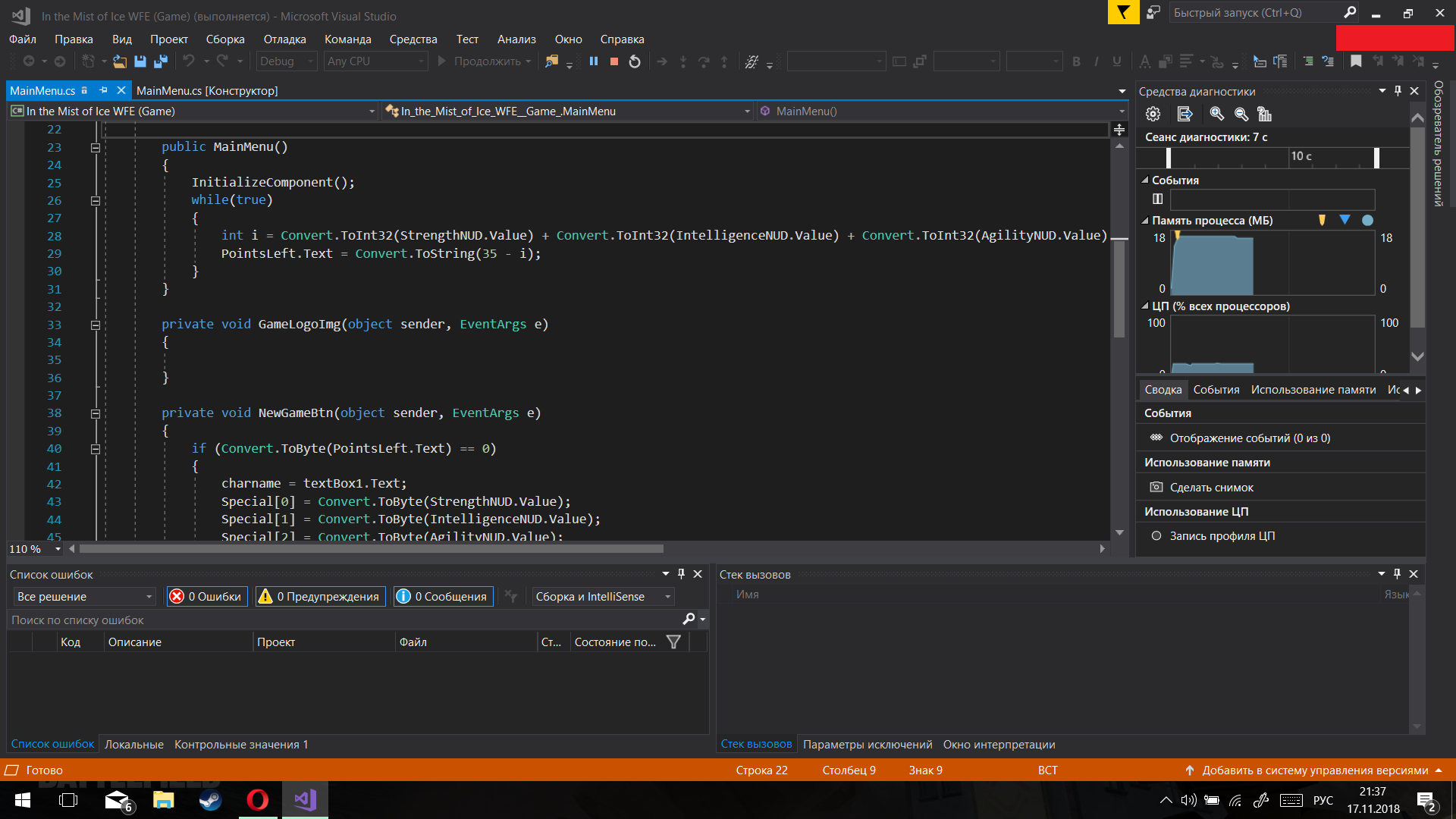This screenshot has height=819, width=1456.
Task: Find in files toolbar icon
Action: click(551, 61)
